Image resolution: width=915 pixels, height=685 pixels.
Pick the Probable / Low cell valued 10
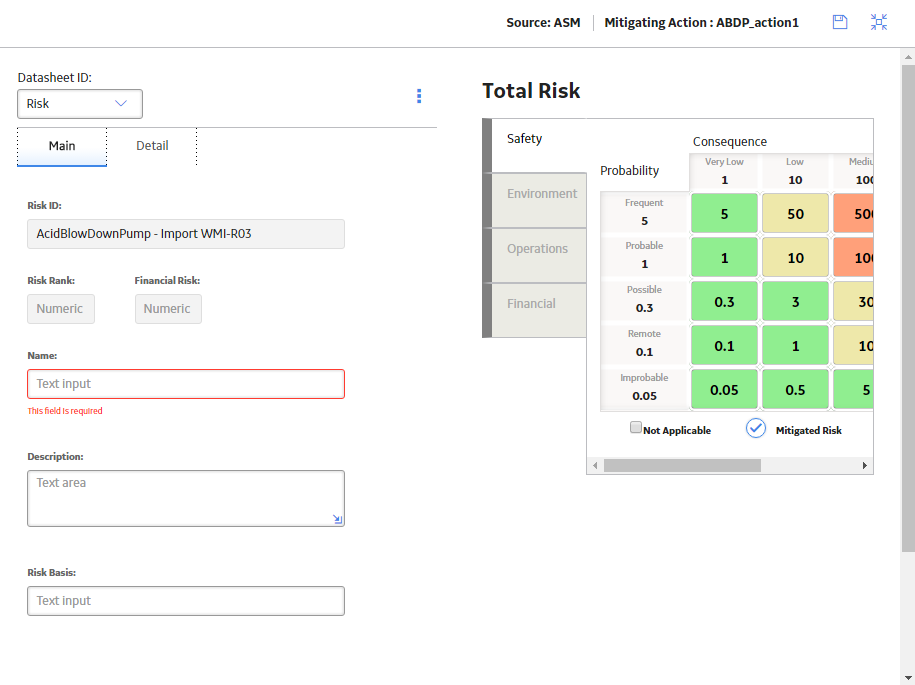click(x=795, y=257)
